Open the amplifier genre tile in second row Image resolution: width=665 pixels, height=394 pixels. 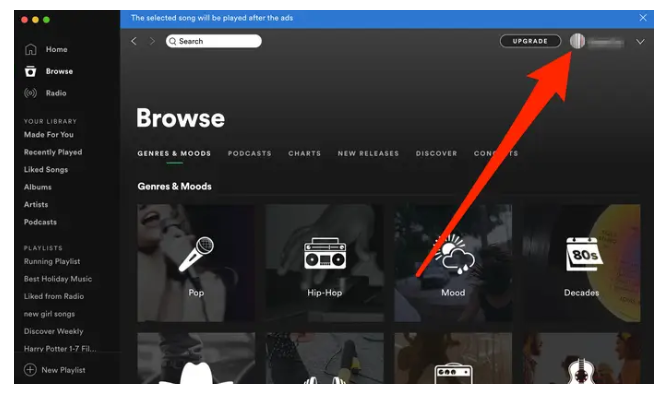click(453, 358)
